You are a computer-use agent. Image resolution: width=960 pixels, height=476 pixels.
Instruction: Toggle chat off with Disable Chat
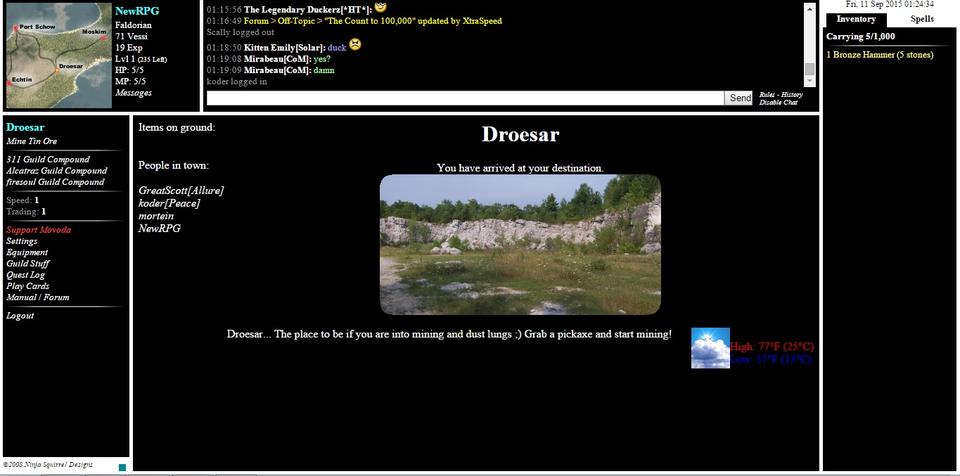click(x=778, y=103)
